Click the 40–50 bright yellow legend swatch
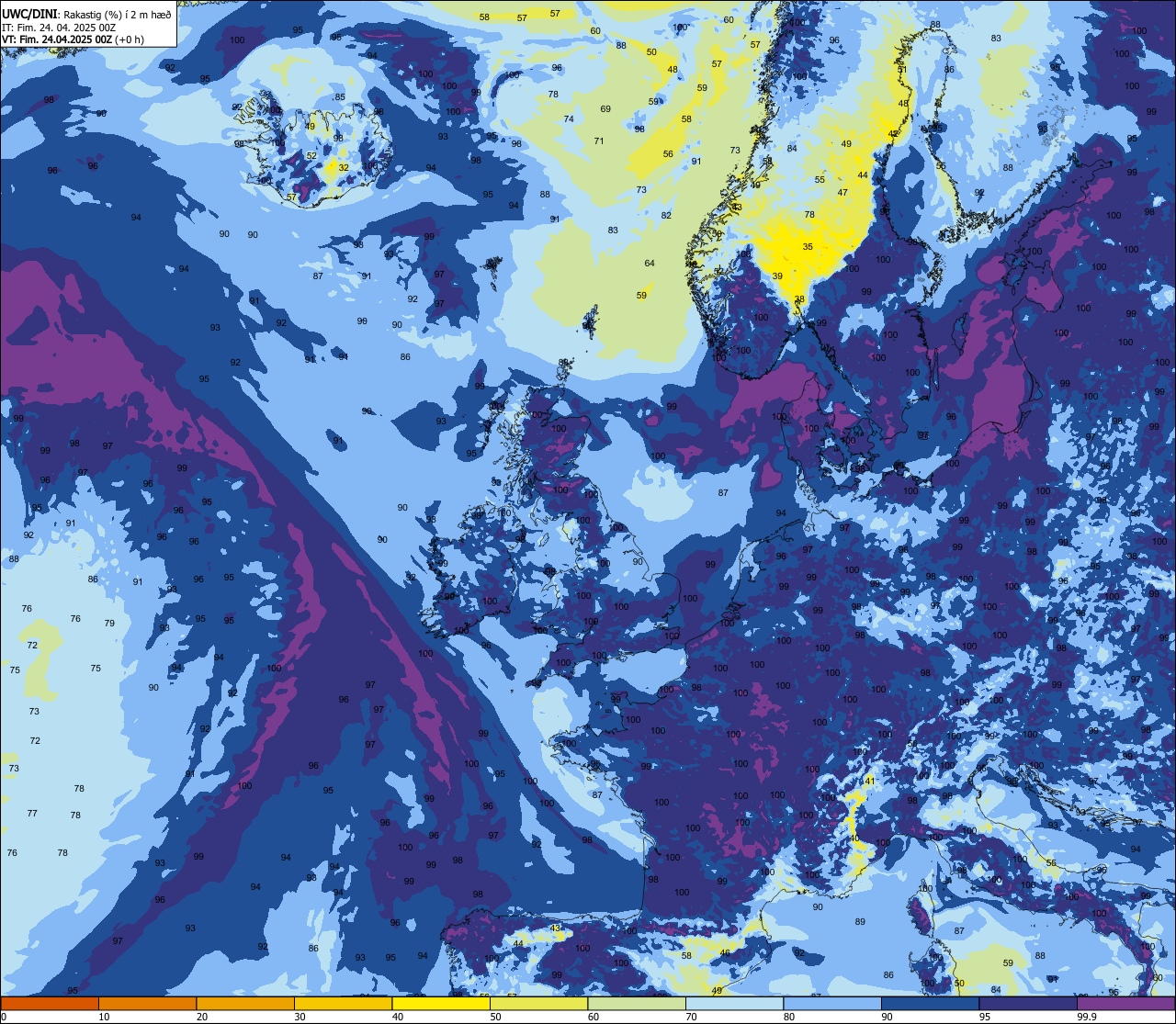The height and width of the screenshot is (1024, 1176). point(441,1003)
